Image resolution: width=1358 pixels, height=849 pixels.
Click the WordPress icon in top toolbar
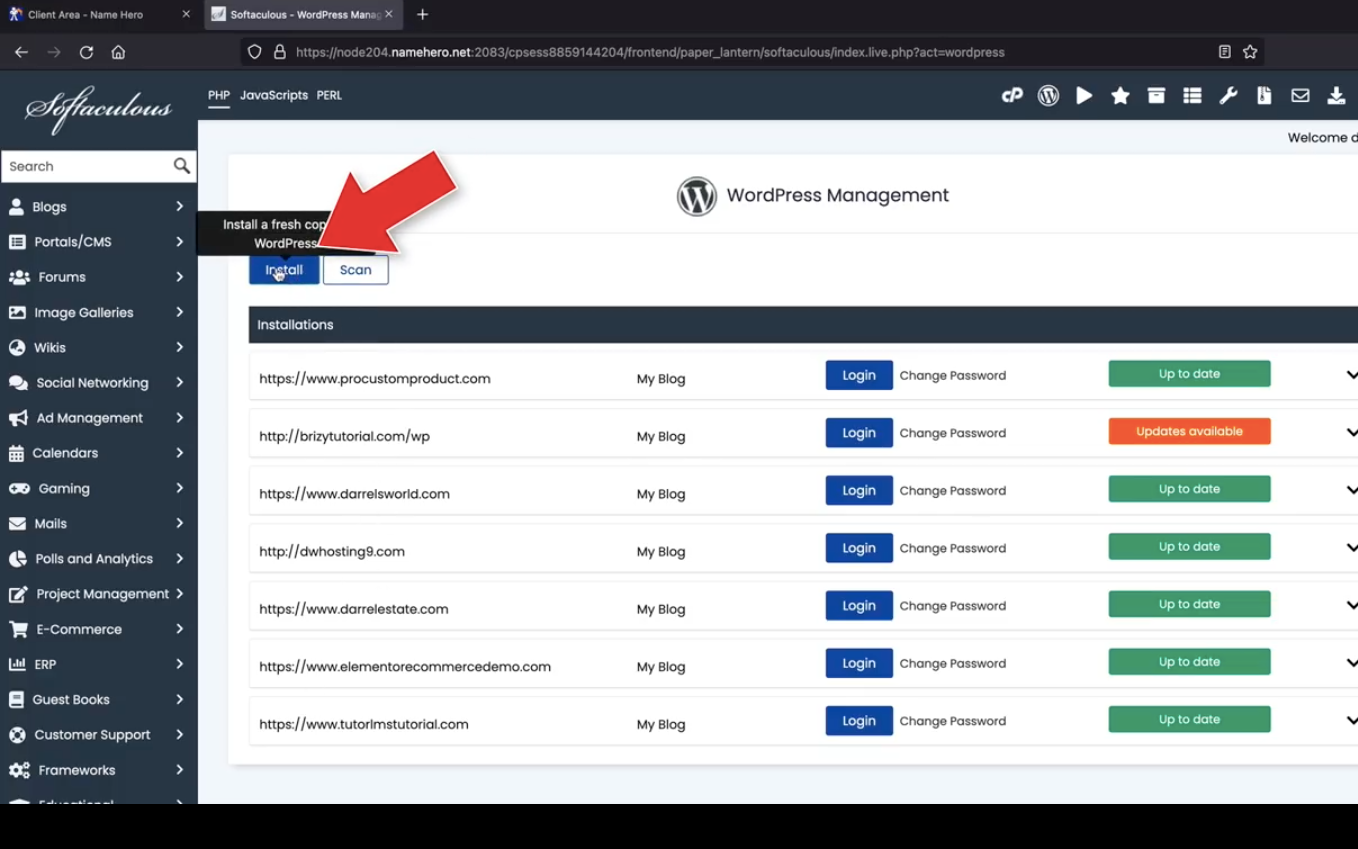[x=1048, y=95]
